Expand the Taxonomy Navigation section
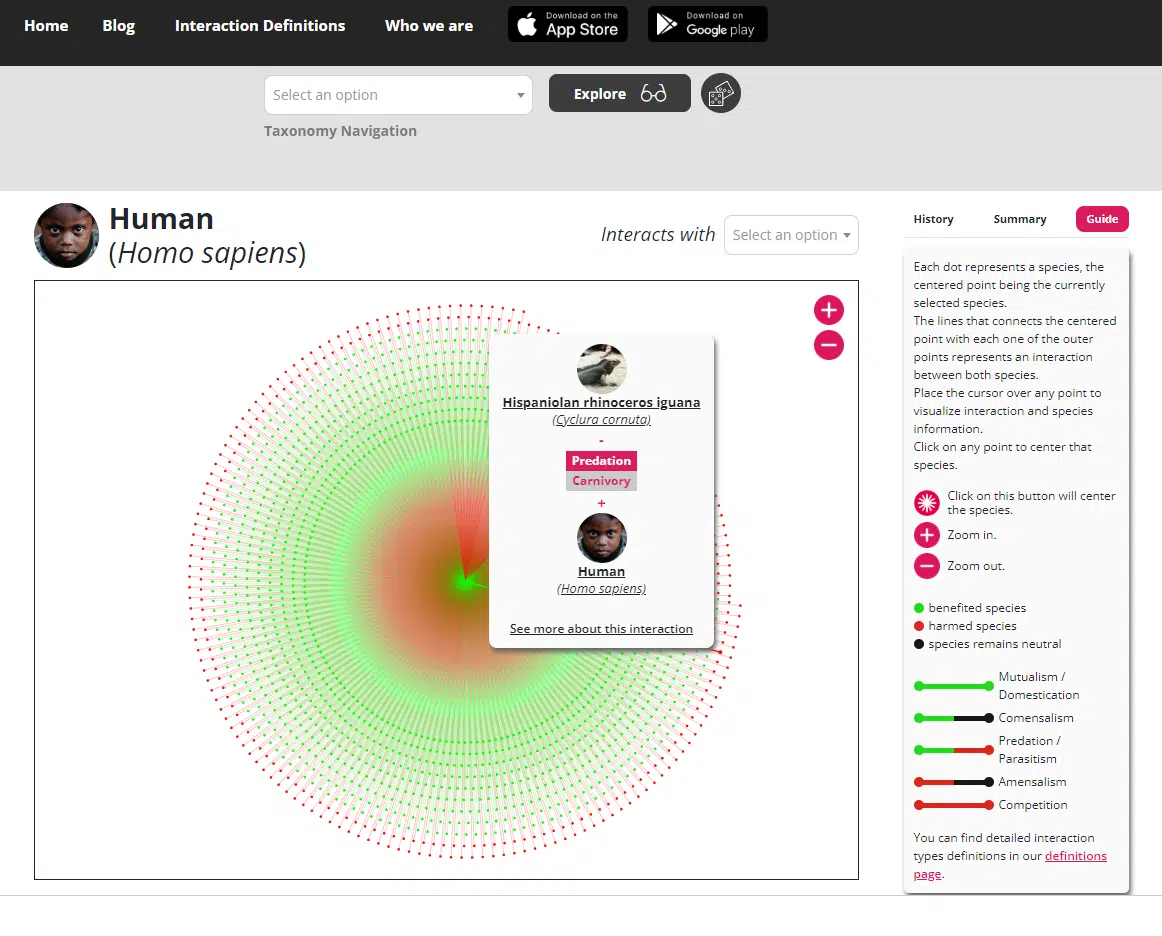The height and width of the screenshot is (936, 1162). tap(340, 131)
